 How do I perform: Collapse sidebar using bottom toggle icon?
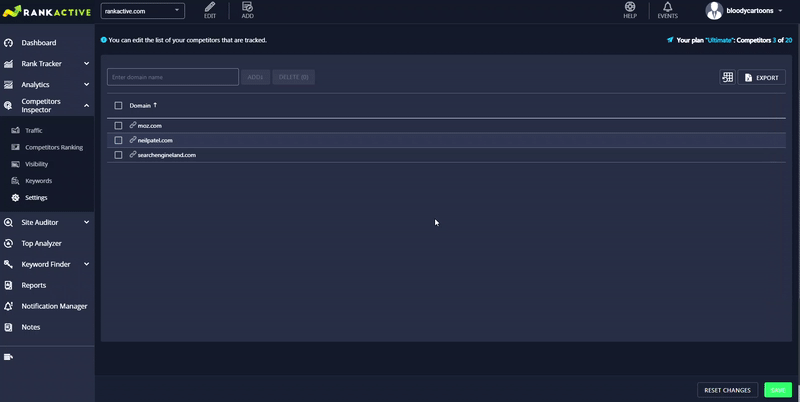[8, 357]
